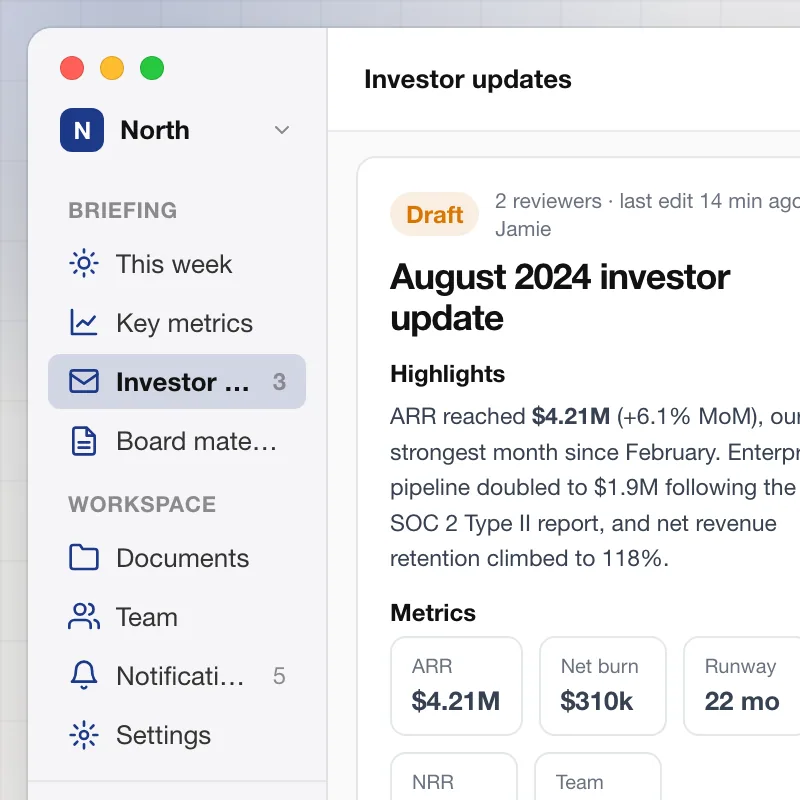Click the NRR metric card
The image size is (800, 800).
(x=454, y=776)
